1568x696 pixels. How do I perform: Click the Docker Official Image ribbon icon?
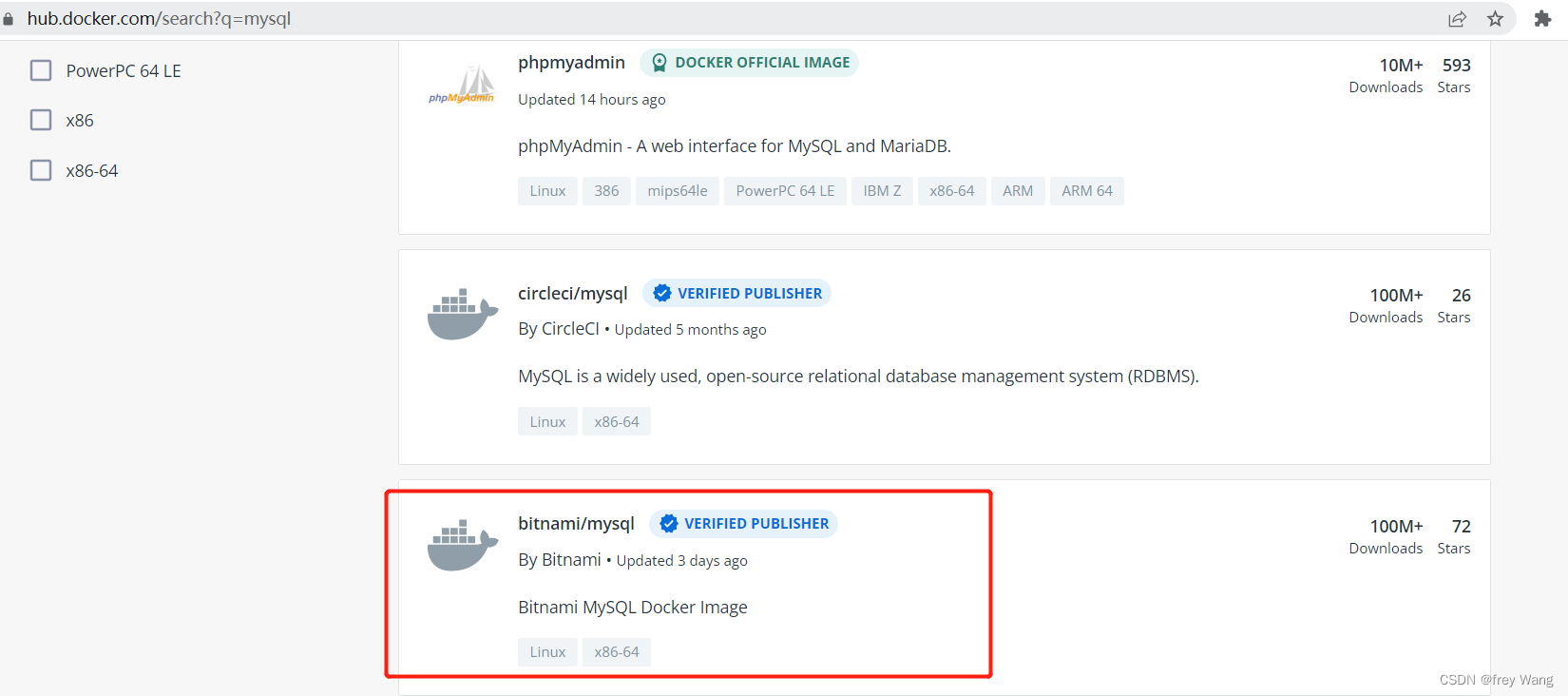click(x=660, y=63)
